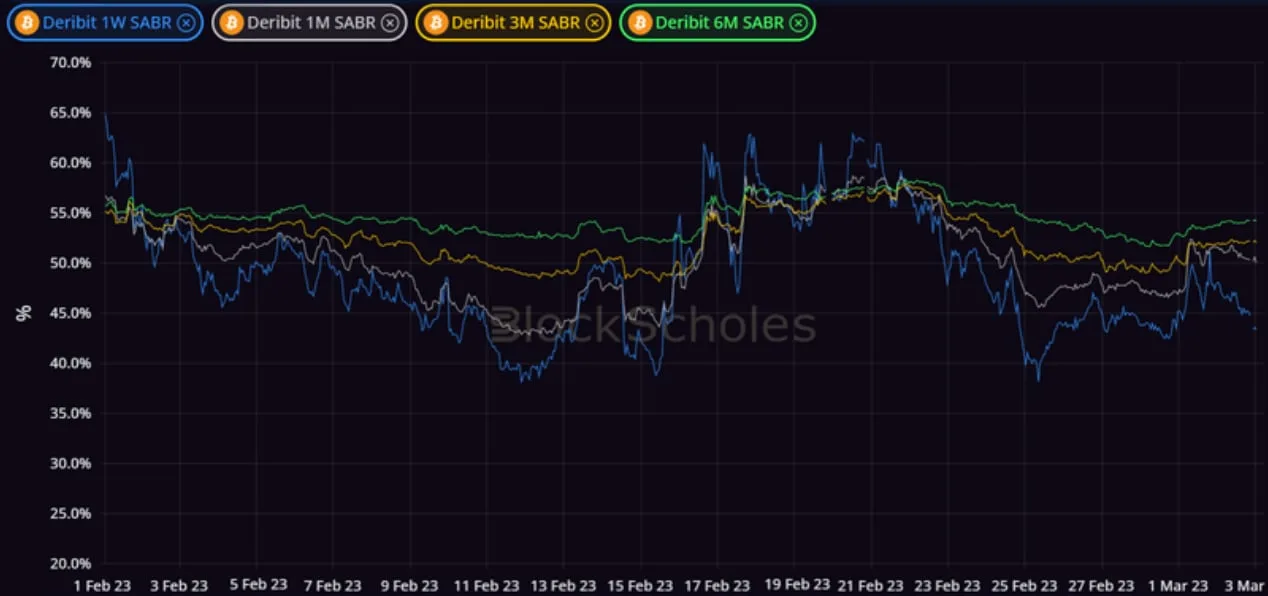
Task: Click the 5 Feb 23 date label
Action: click(256, 585)
